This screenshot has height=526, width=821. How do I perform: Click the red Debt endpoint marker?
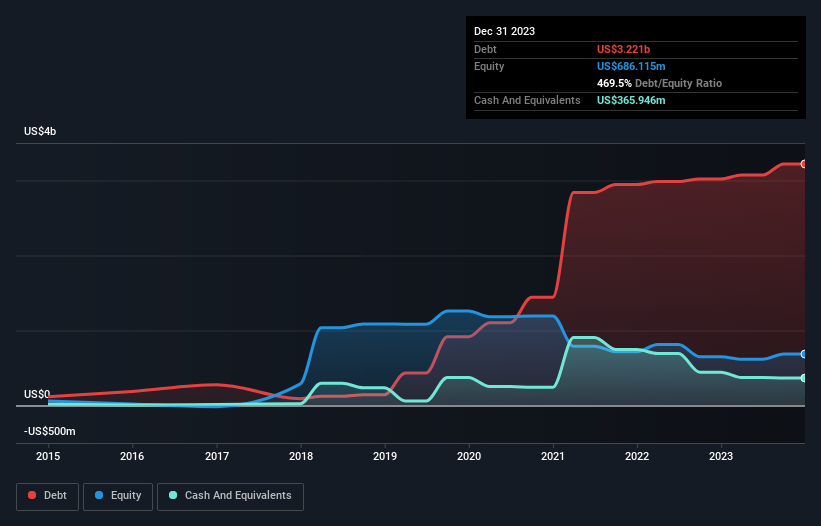(804, 164)
